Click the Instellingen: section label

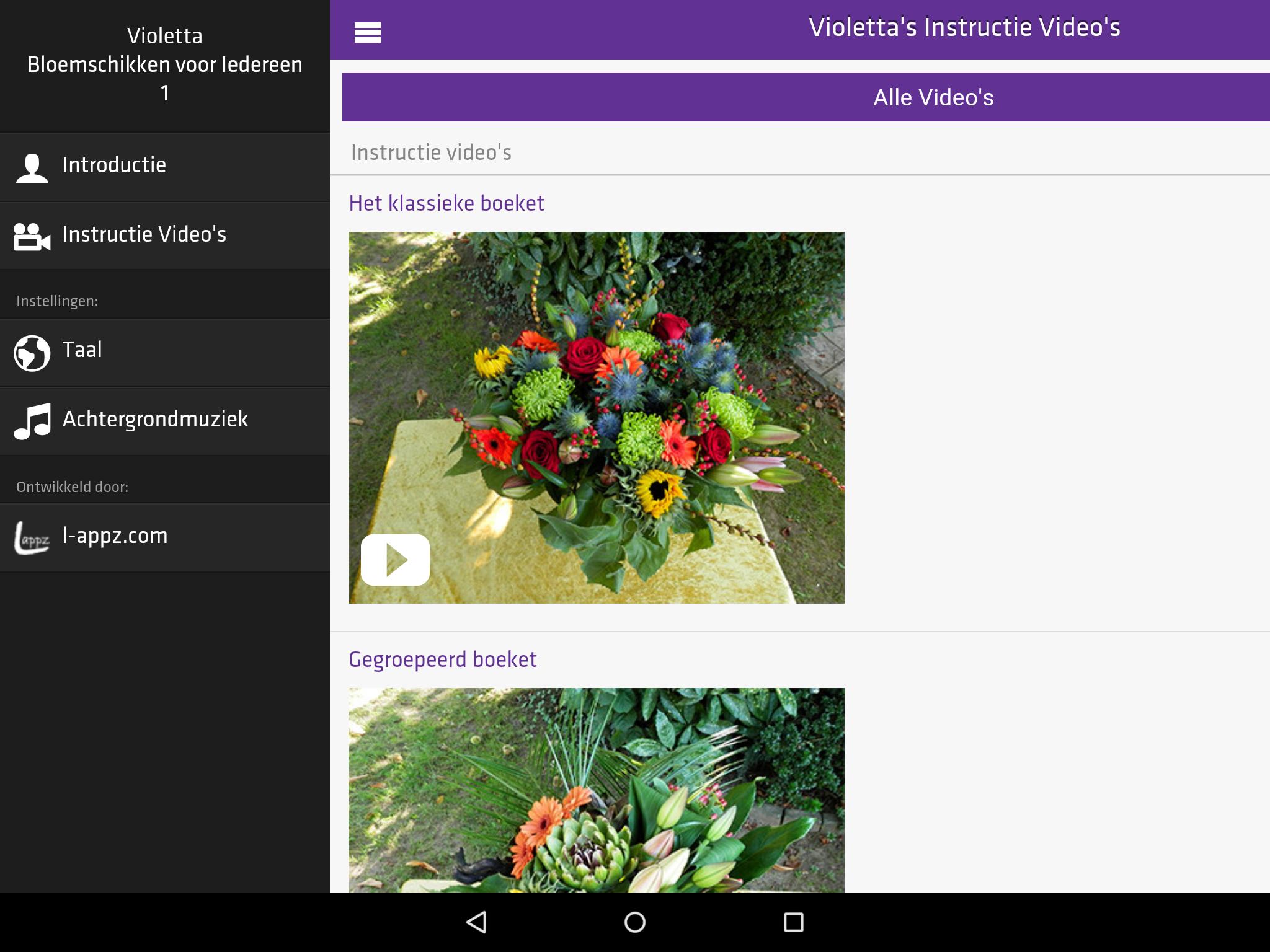point(57,301)
